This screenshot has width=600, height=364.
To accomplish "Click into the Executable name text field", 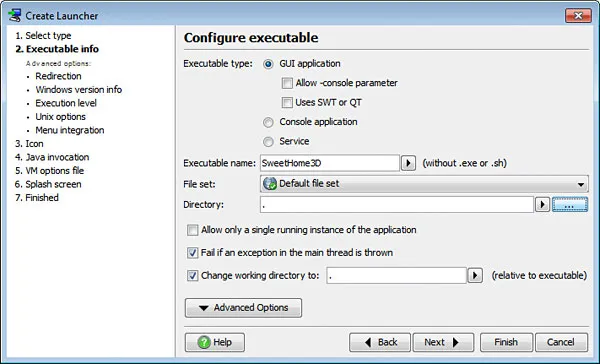I will pos(330,163).
